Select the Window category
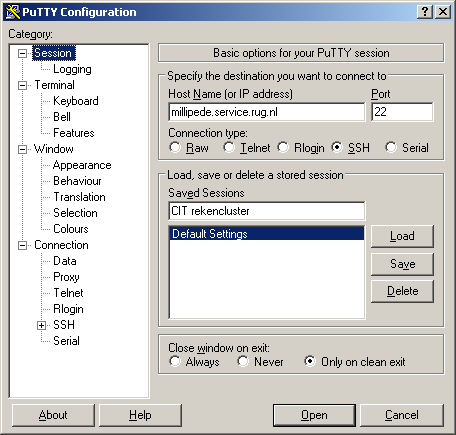The image size is (456, 435). [54, 149]
